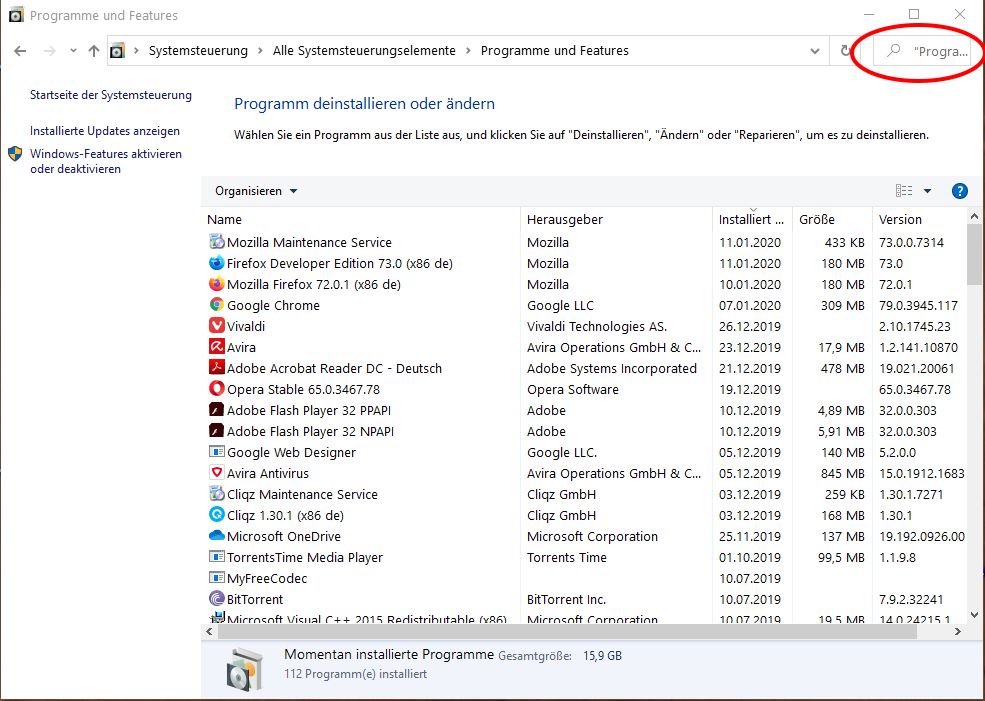The width and height of the screenshot is (985, 701).
Task: Click the version 79.0.3945.117 cell
Action: pos(918,306)
